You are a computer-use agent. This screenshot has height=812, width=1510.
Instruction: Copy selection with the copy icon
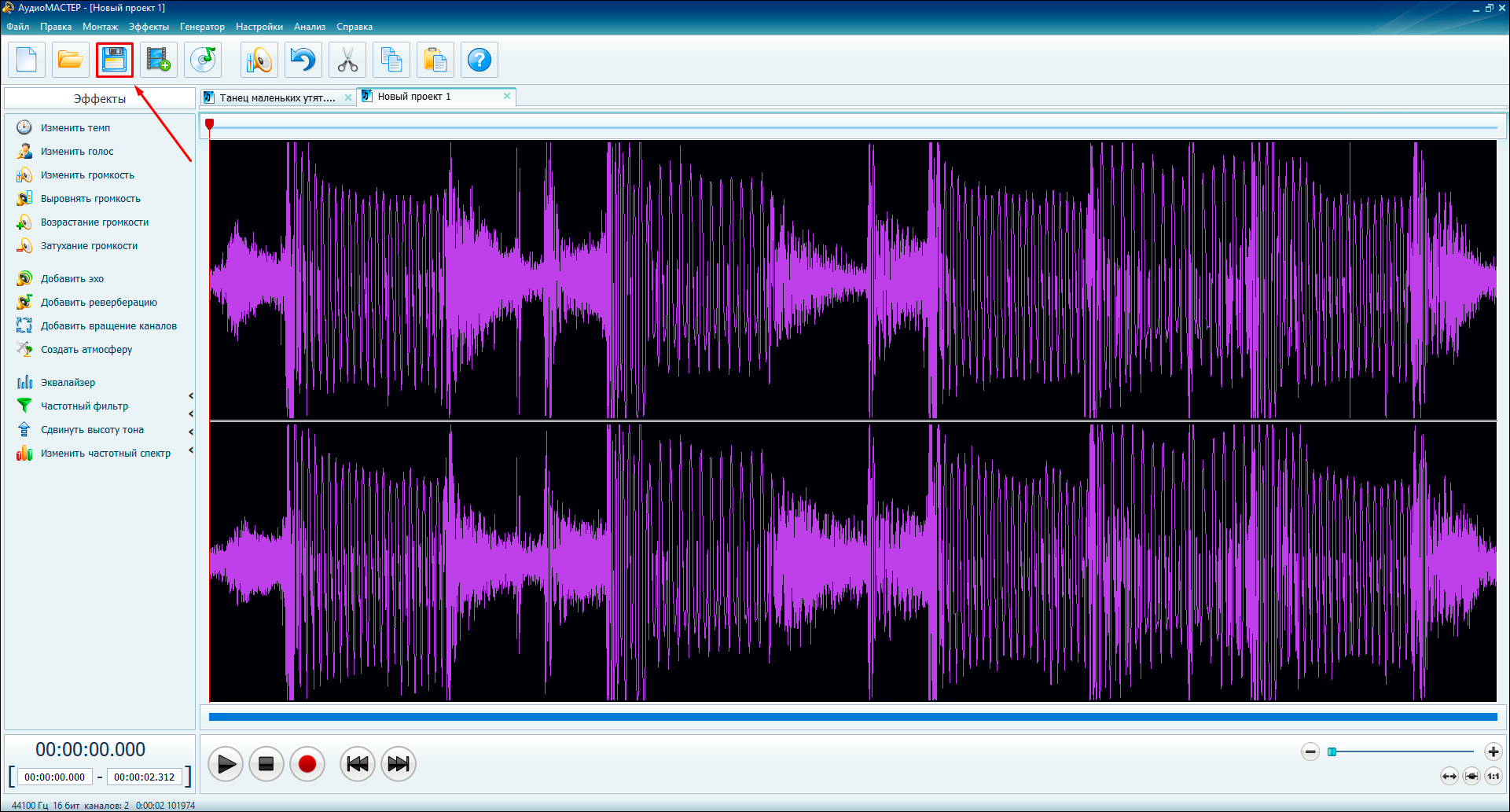[391, 60]
